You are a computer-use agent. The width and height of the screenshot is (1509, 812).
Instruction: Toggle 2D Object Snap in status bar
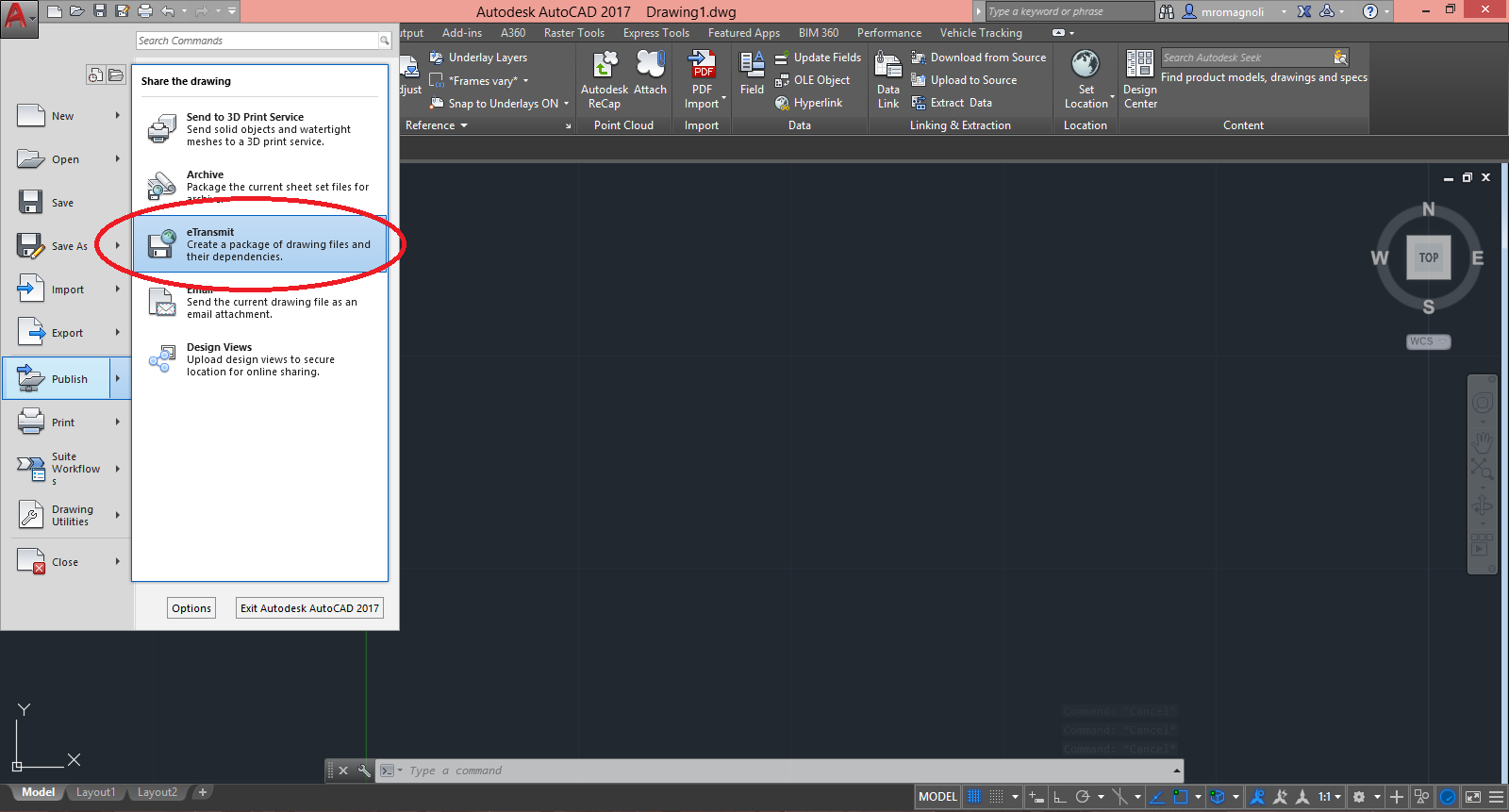click(x=1180, y=797)
